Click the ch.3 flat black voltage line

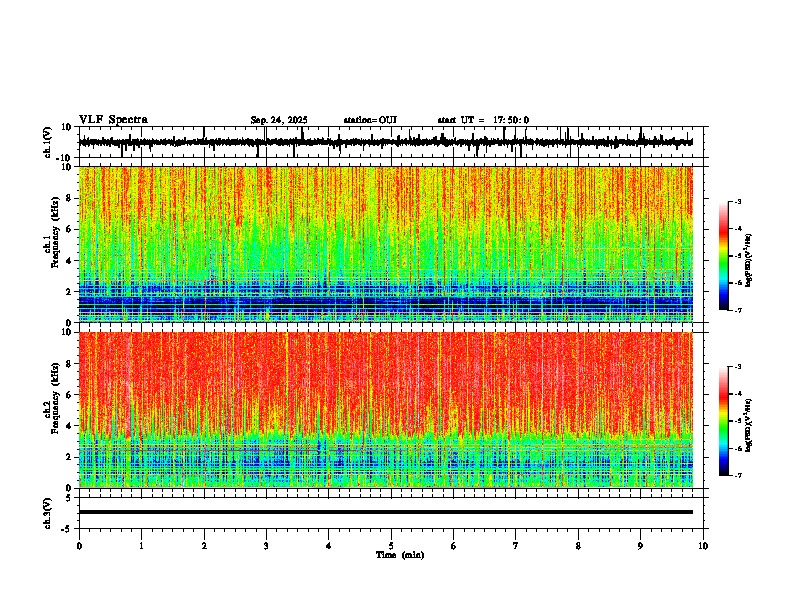click(386, 512)
